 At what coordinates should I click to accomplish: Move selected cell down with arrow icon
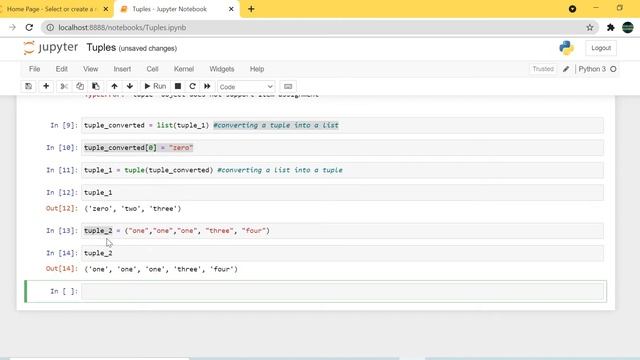click(130, 86)
